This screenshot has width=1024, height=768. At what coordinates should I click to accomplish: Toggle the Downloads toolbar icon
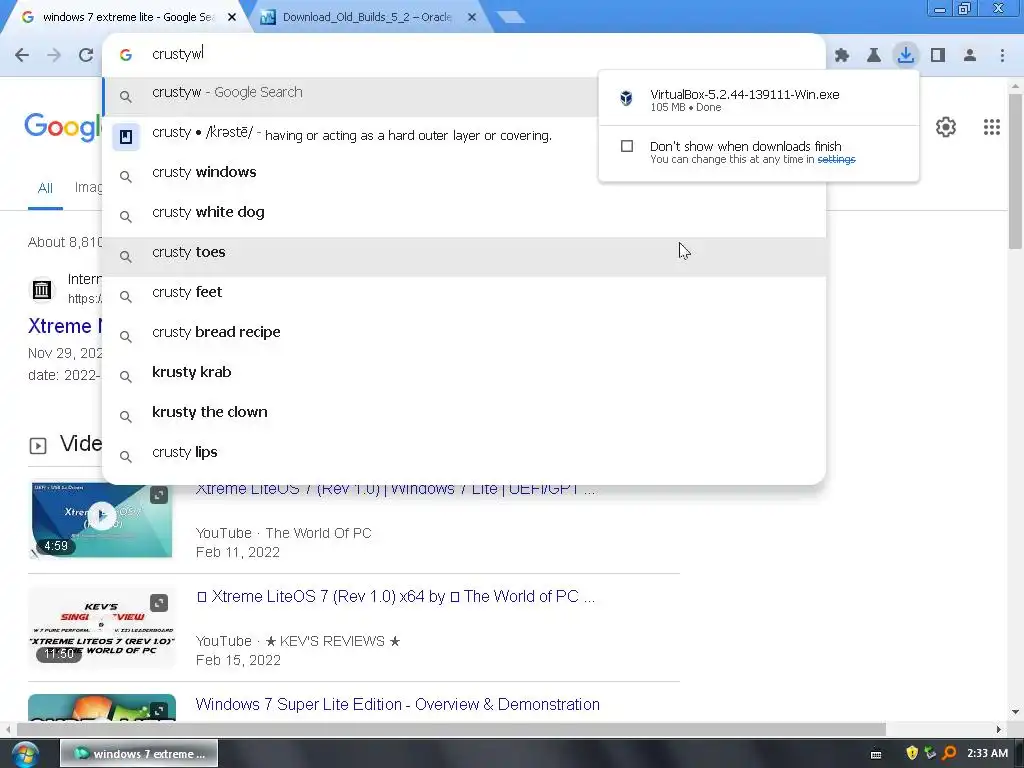point(906,55)
